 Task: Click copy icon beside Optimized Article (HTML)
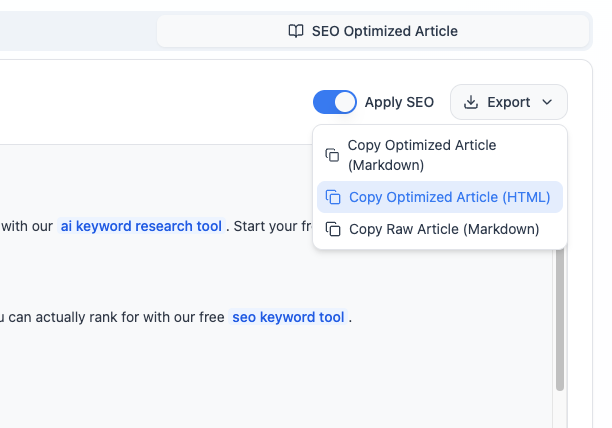coord(334,197)
